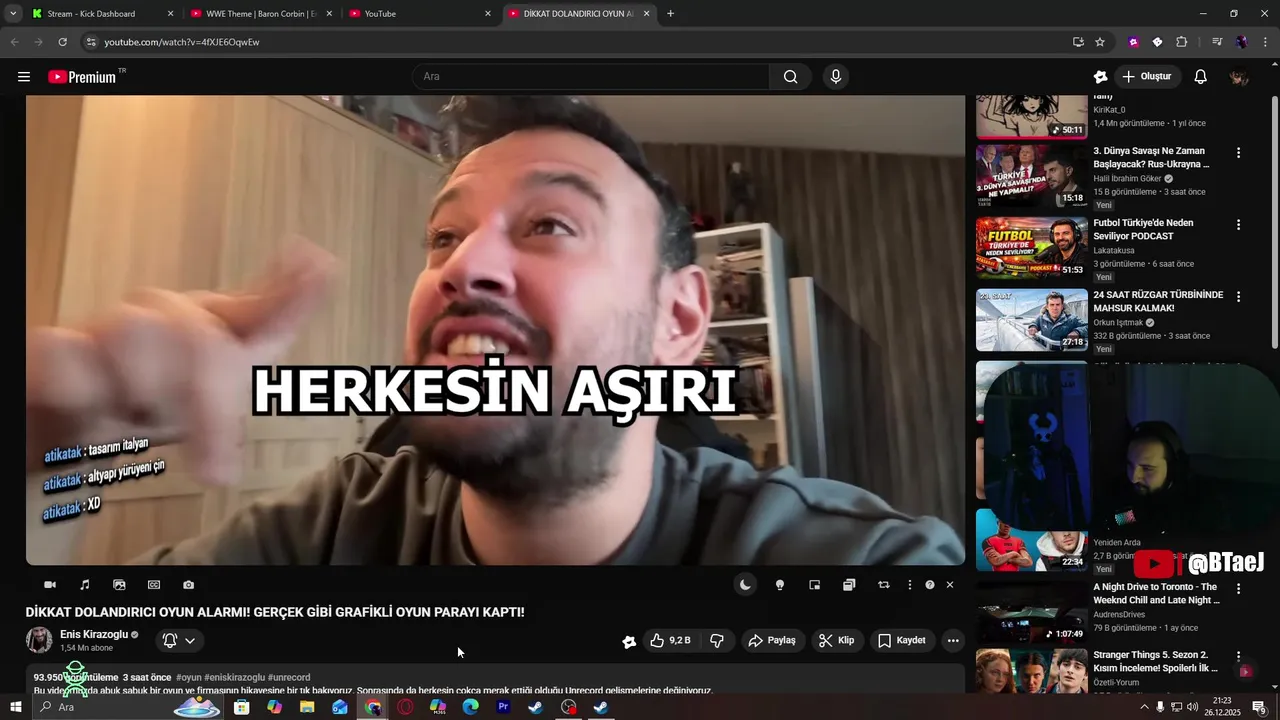Create a clip using the Klip button
1280x720 pixels.
(836, 640)
